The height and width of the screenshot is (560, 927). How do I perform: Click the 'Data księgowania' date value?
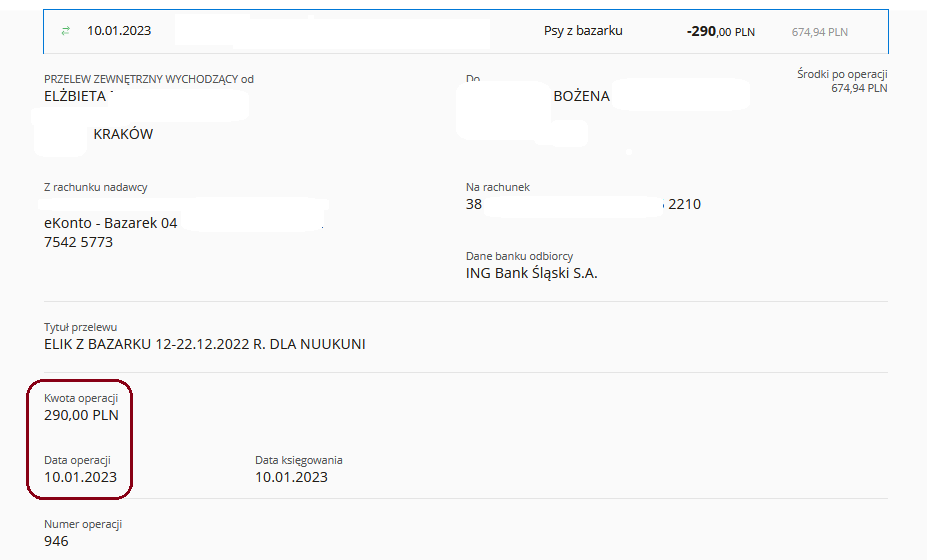pos(291,477)
